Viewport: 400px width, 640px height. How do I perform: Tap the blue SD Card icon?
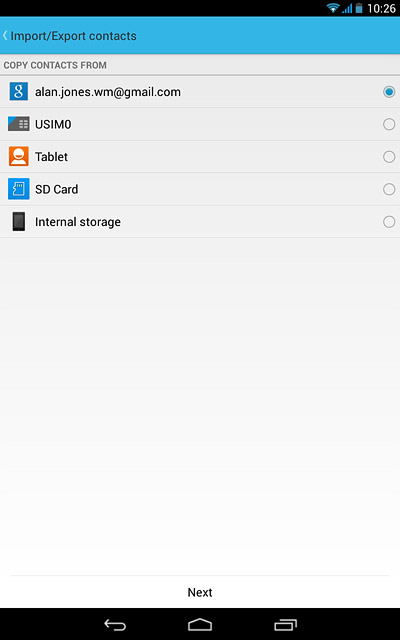(x=19, y=189)
